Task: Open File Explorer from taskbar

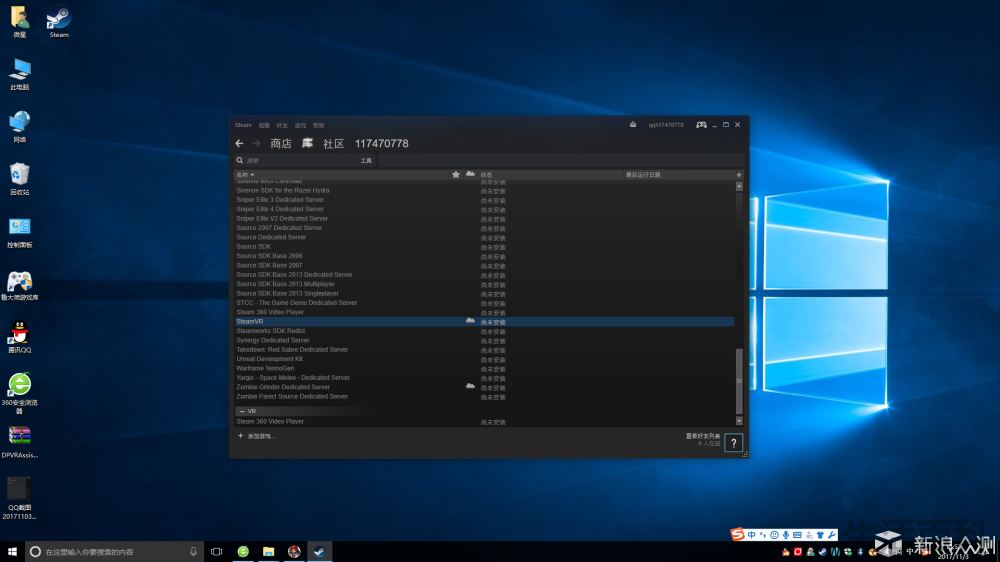Action: pos(268,551)
